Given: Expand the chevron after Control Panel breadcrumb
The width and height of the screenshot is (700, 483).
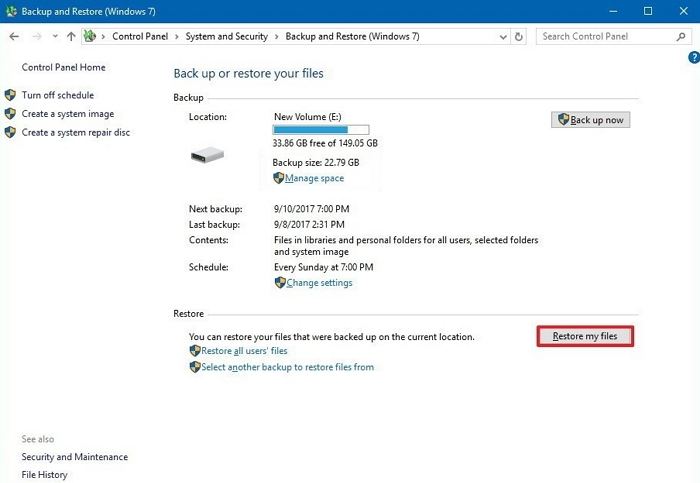Looking at the screenshot, I should click(177, 37).
